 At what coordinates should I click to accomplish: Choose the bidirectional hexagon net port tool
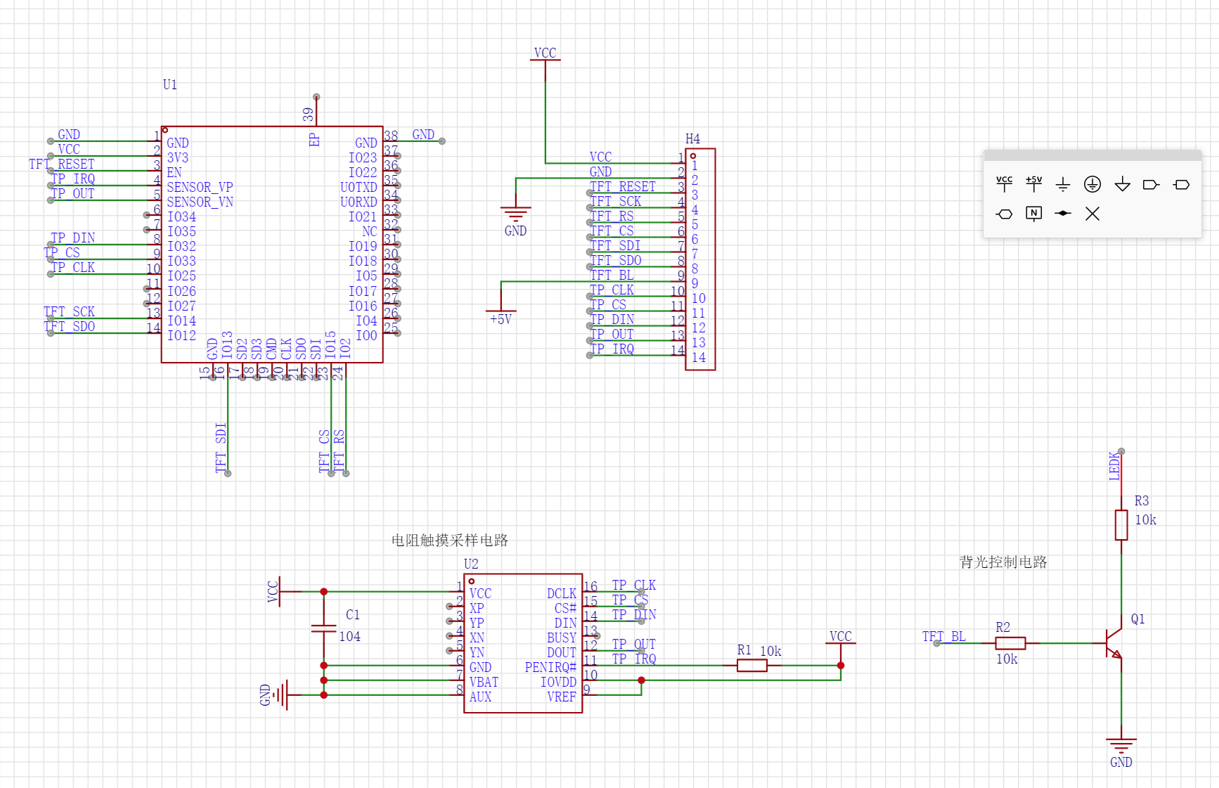(1004, 213)
